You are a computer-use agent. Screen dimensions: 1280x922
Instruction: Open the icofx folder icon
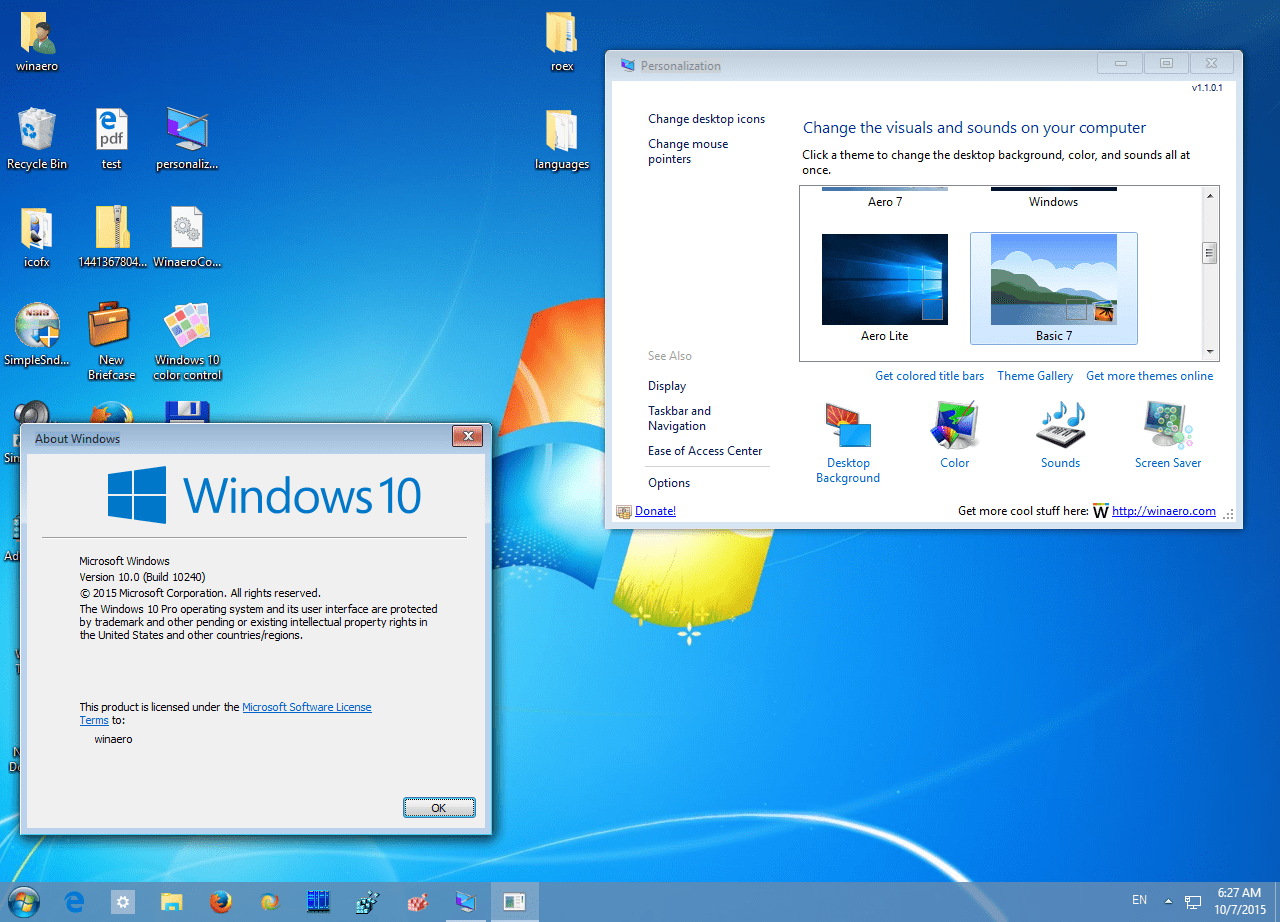tap(37, 228)
